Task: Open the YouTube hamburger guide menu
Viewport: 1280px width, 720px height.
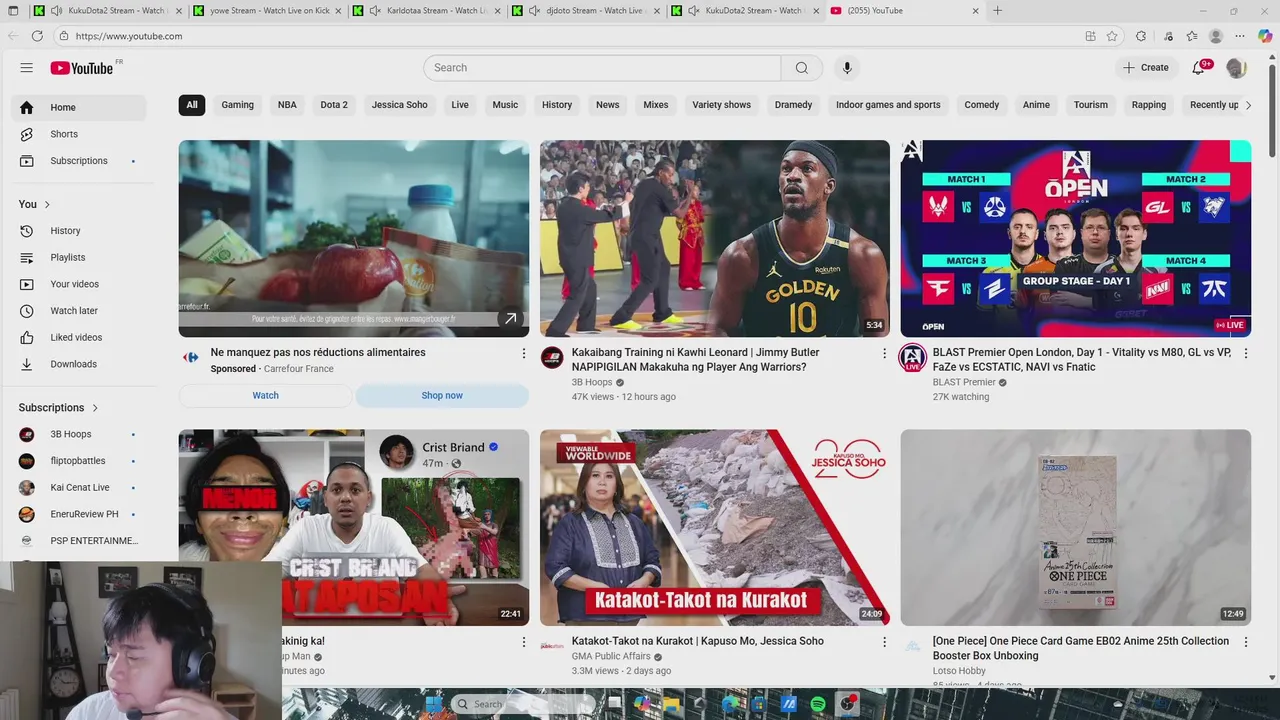Action: click(26, 68)
